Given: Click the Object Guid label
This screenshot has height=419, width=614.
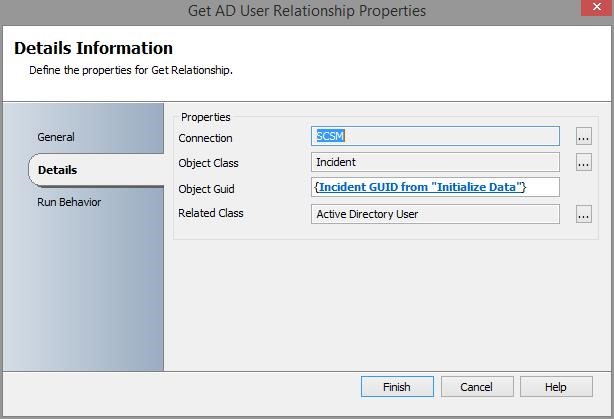Looking at the screenshot, I should pyautogui.click(x=206, y=188).
